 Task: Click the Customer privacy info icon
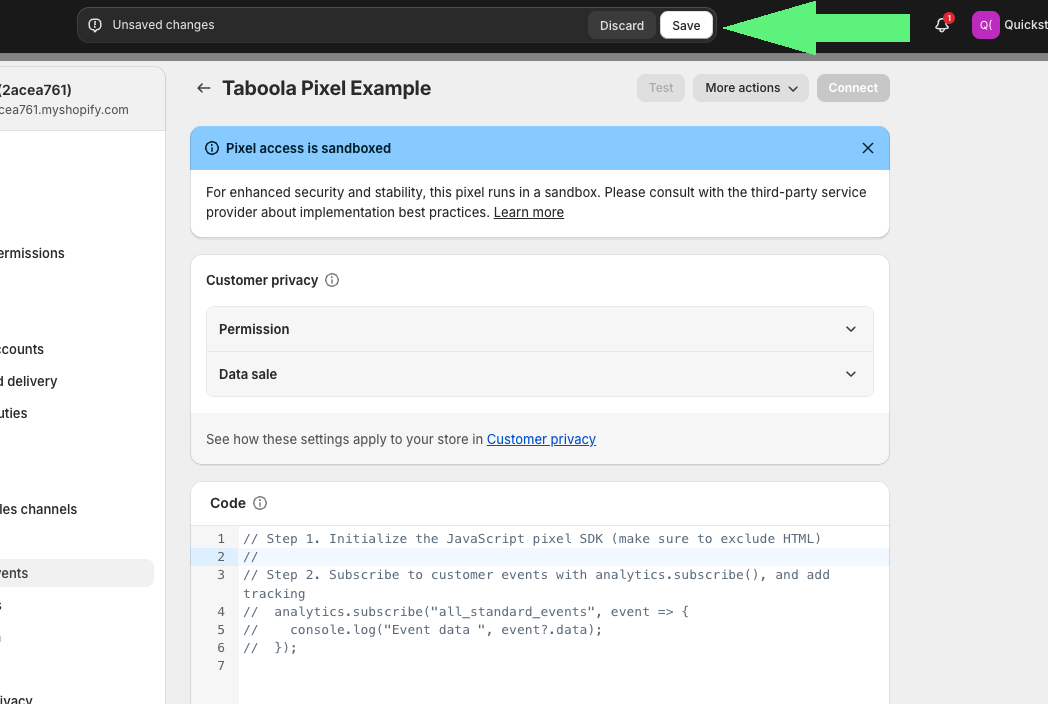point(332,280)
